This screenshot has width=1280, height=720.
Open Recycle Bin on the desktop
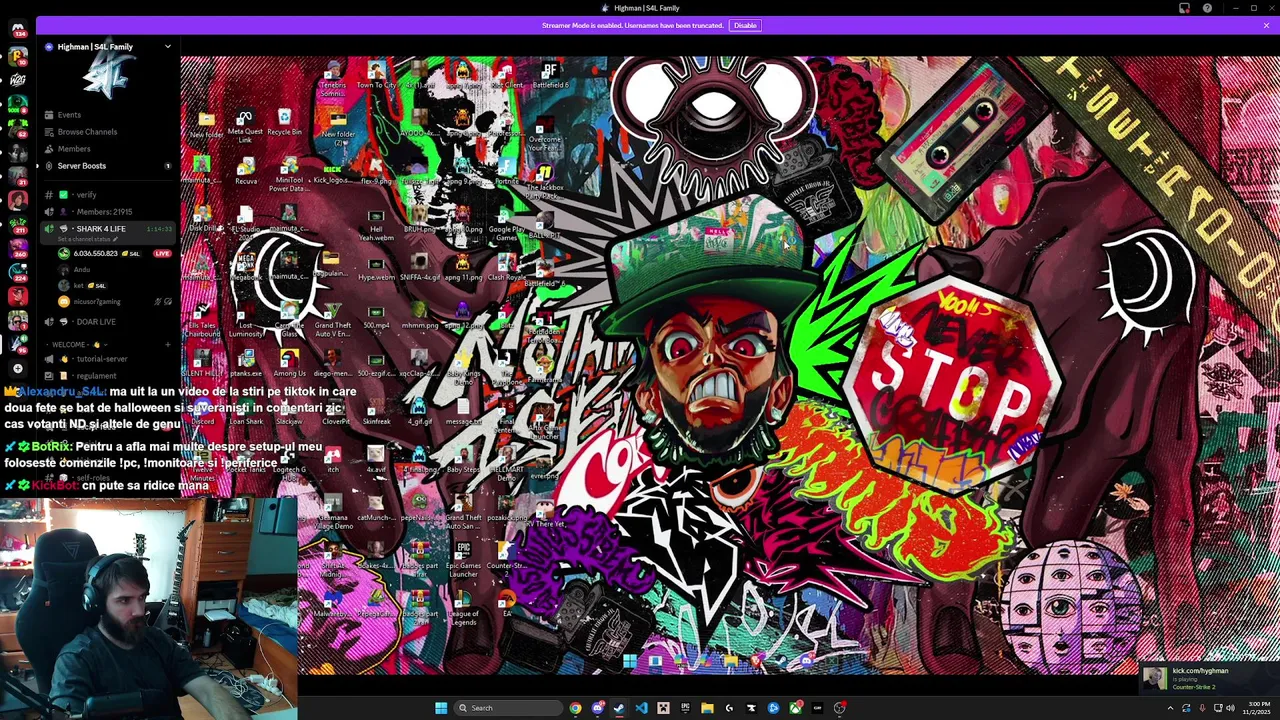point(284,123)
